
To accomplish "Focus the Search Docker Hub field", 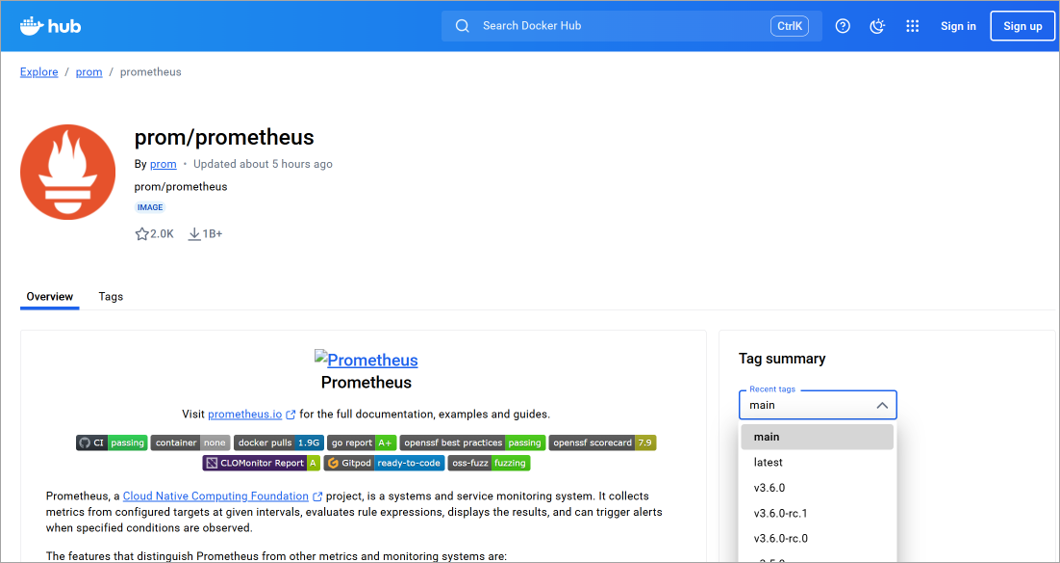I will click(x=620, y=26).
